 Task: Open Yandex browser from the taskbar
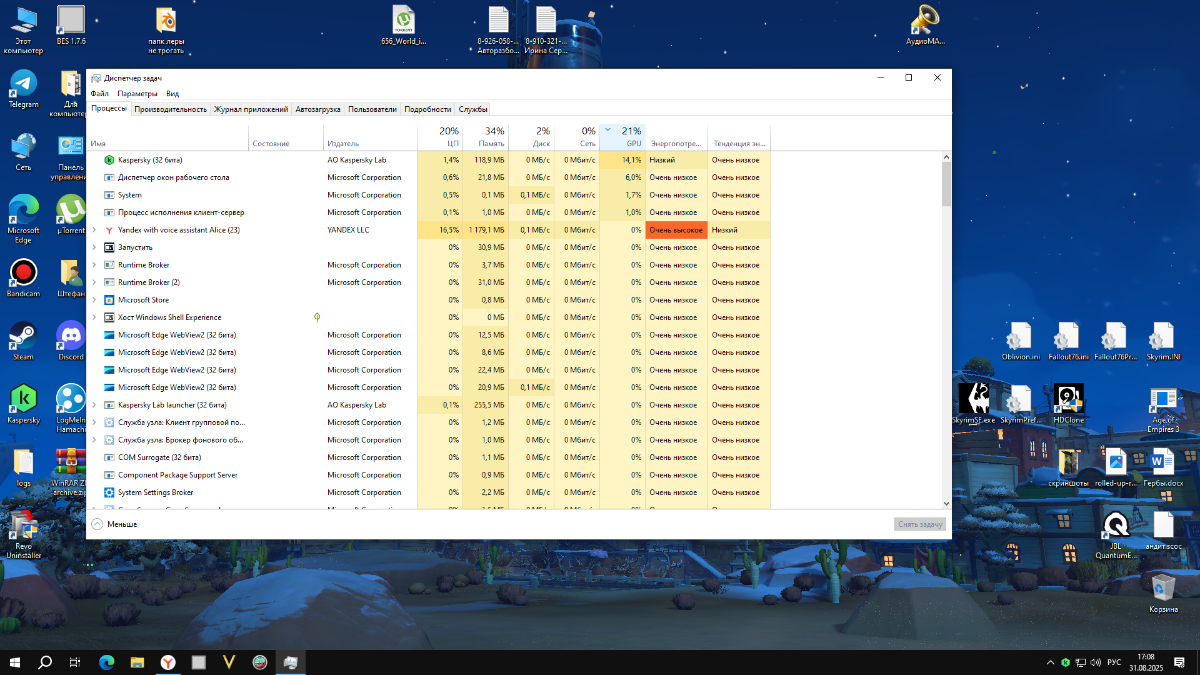(x=168, y=662)
